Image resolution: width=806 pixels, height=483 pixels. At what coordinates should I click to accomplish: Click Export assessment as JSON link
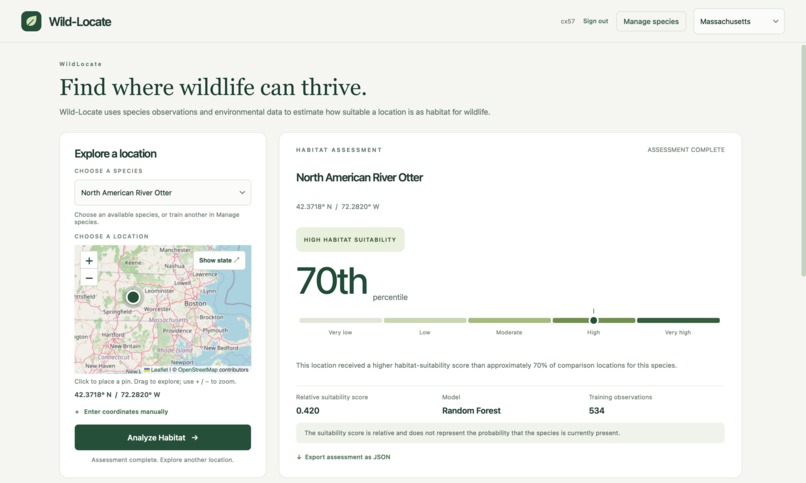coord(343,457)
